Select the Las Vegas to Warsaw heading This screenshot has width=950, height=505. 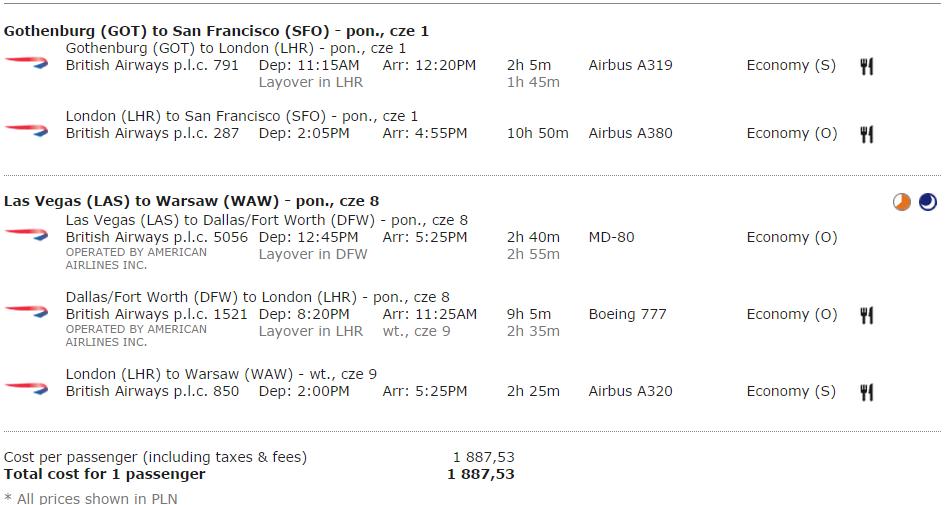pyautogui.click(x=191, y=201)
